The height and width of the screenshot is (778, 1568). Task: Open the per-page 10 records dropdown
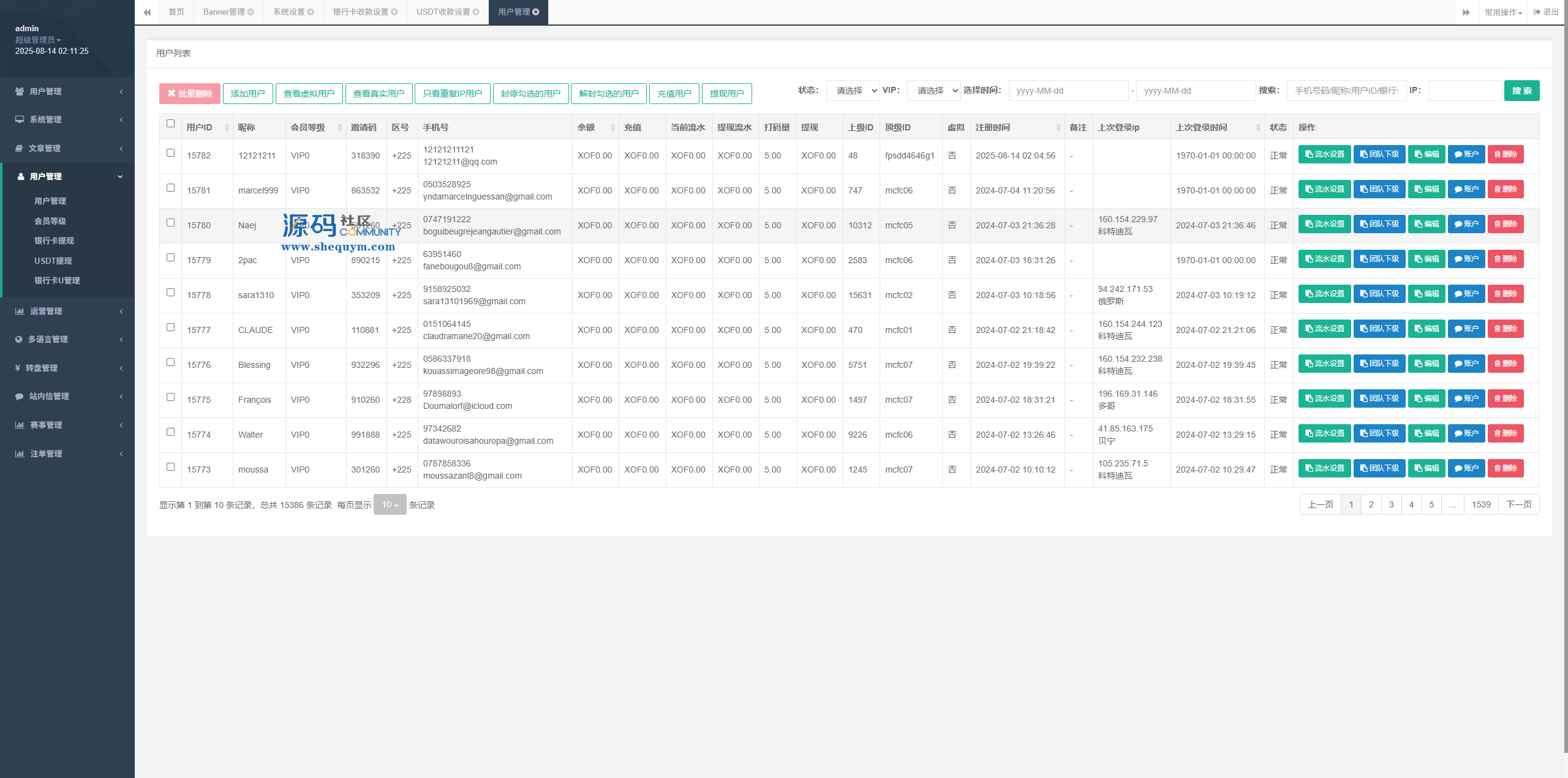click(x=390, y=504)
